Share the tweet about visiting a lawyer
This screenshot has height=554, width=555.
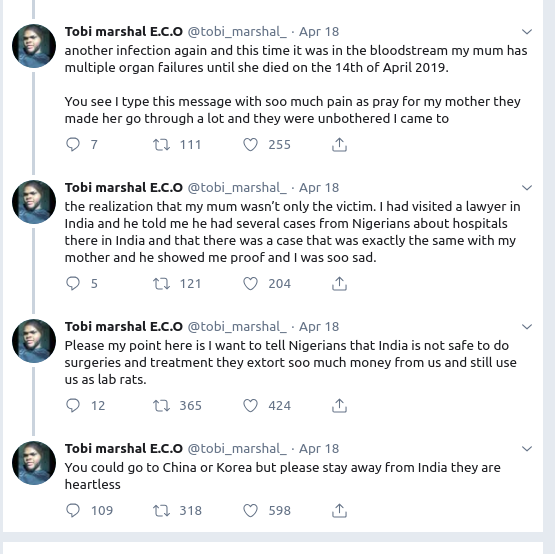[x=339, y=284]
